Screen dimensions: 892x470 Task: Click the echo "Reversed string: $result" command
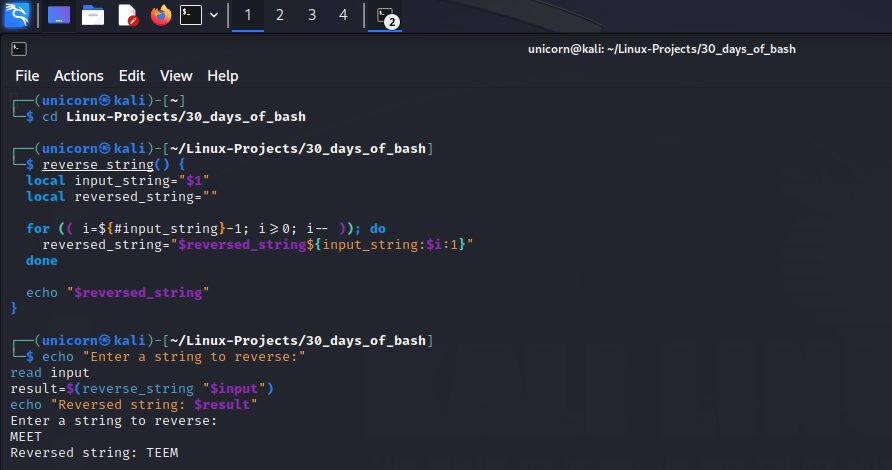point(134,405)
